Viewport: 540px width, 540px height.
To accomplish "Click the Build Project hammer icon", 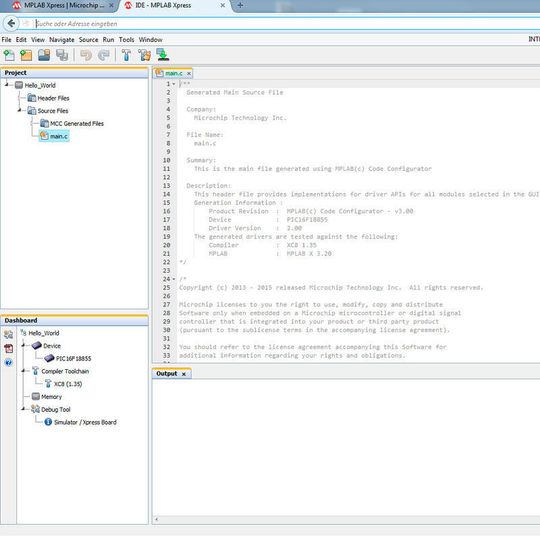I will (126, 55).
